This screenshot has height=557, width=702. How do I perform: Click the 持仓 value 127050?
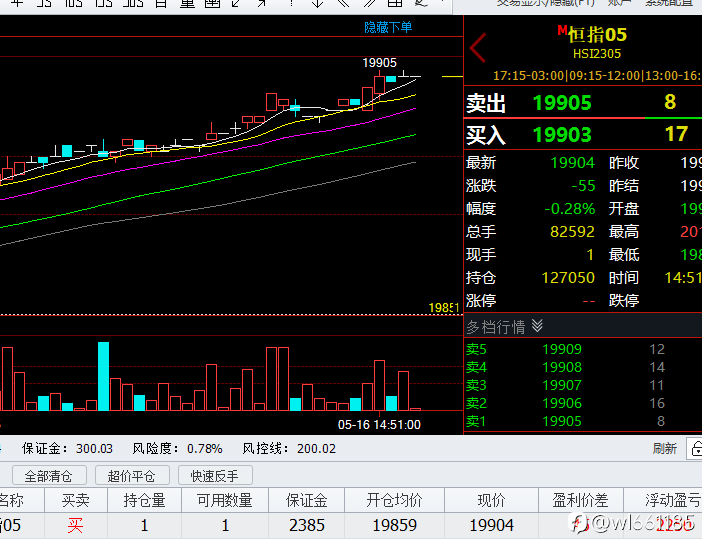(x=568, y=278)
